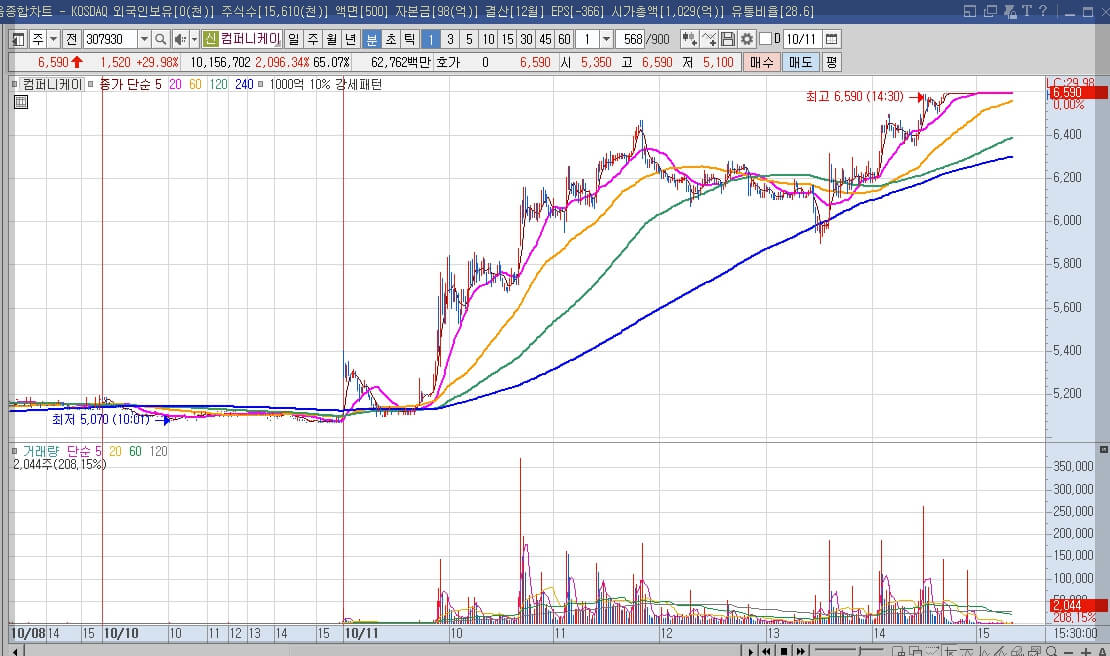Screen dimensions: 1110x656
Task: Select the 10 minute interval button
Action: pos(488,39)
